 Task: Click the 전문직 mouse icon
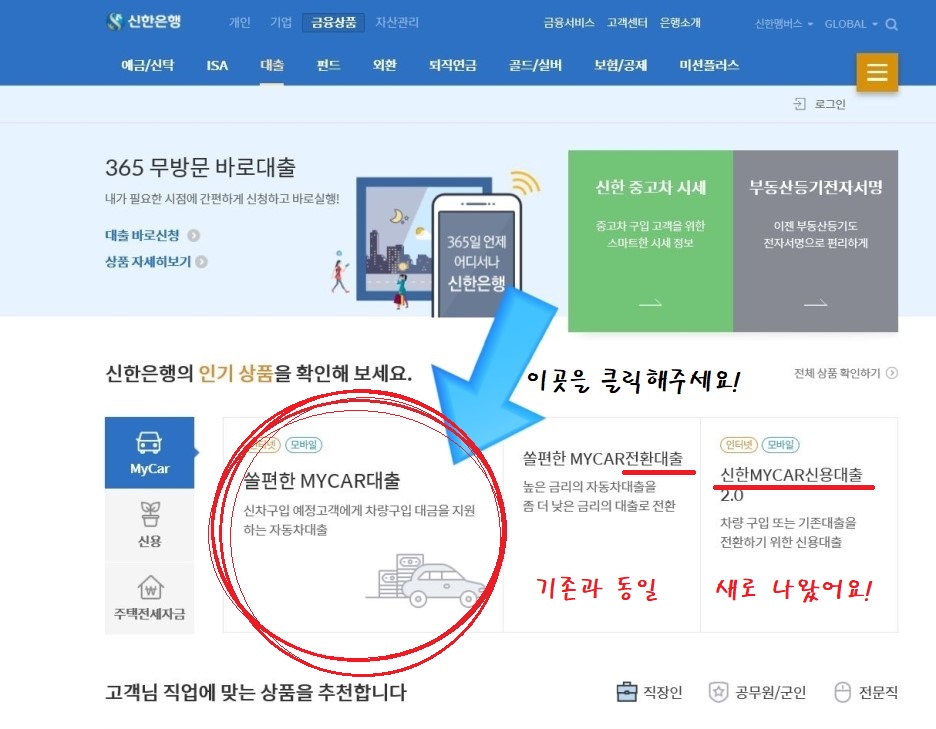tap(842, 692)
